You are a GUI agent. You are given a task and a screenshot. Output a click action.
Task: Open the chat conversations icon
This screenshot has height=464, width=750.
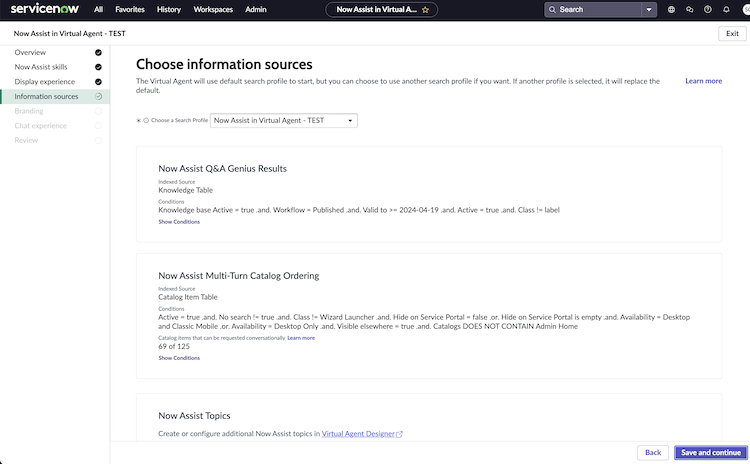(x=689, y=10)
